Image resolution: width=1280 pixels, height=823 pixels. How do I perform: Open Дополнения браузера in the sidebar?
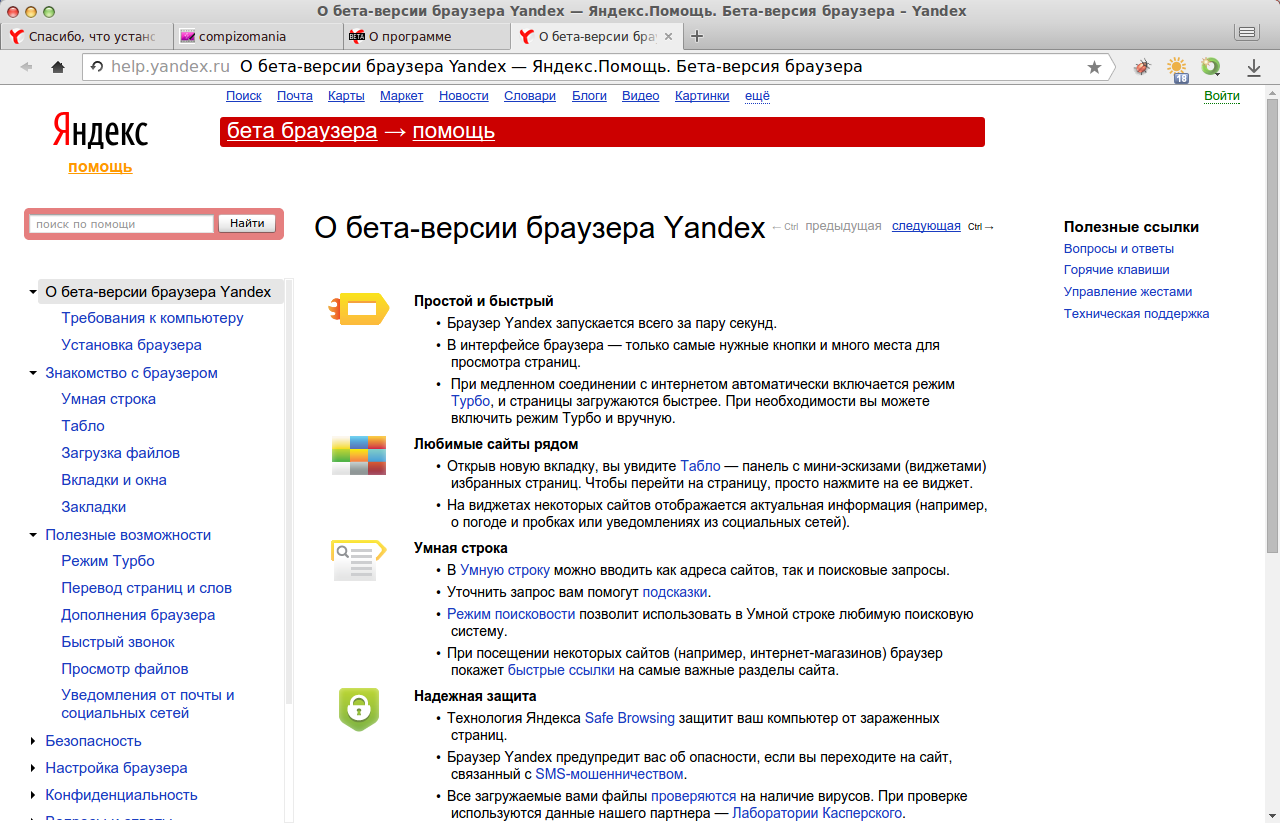click(x=138, y=615)
